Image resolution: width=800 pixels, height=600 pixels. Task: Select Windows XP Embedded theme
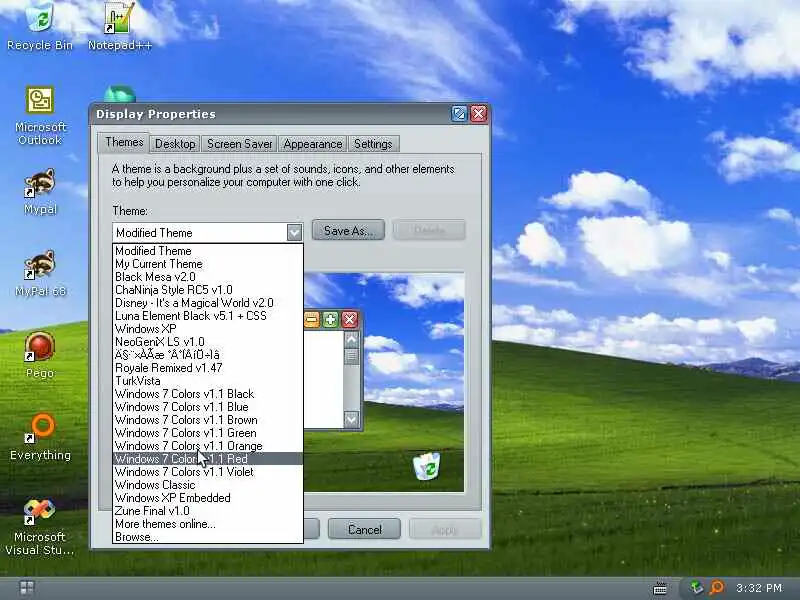(x=208, y=498)
